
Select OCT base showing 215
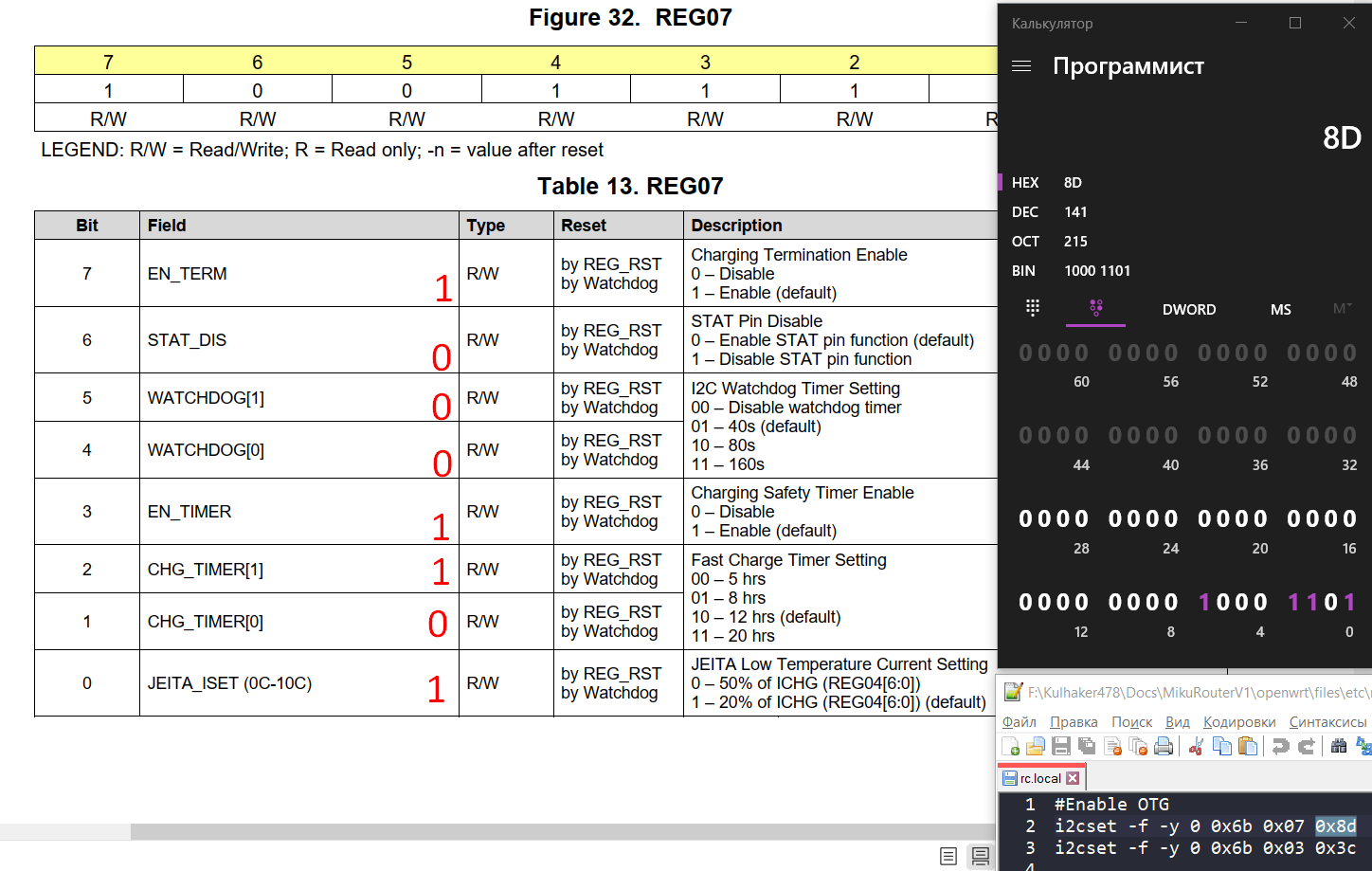[x=1184, y=241]
